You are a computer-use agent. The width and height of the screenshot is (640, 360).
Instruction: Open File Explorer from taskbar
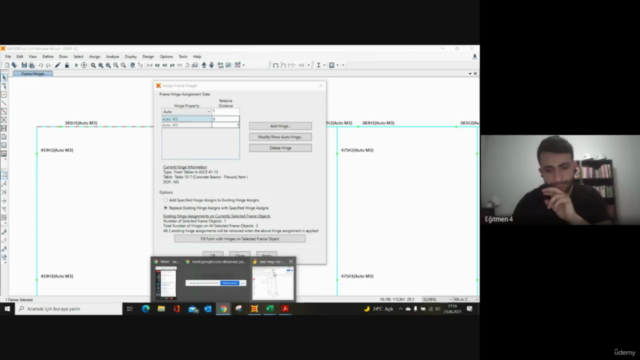coord(161,309)
